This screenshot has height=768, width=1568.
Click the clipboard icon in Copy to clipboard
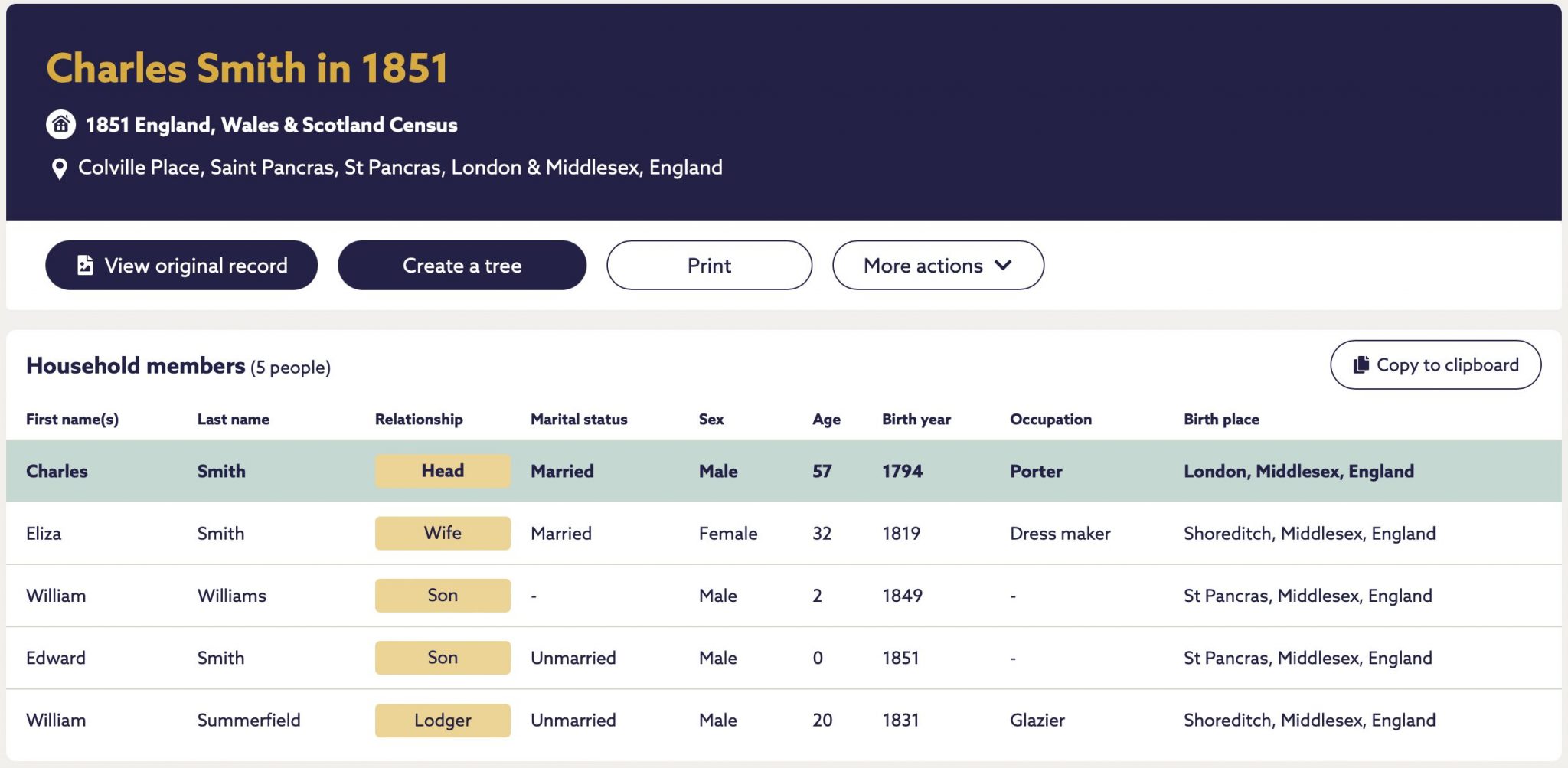[x=1361, y=364]
